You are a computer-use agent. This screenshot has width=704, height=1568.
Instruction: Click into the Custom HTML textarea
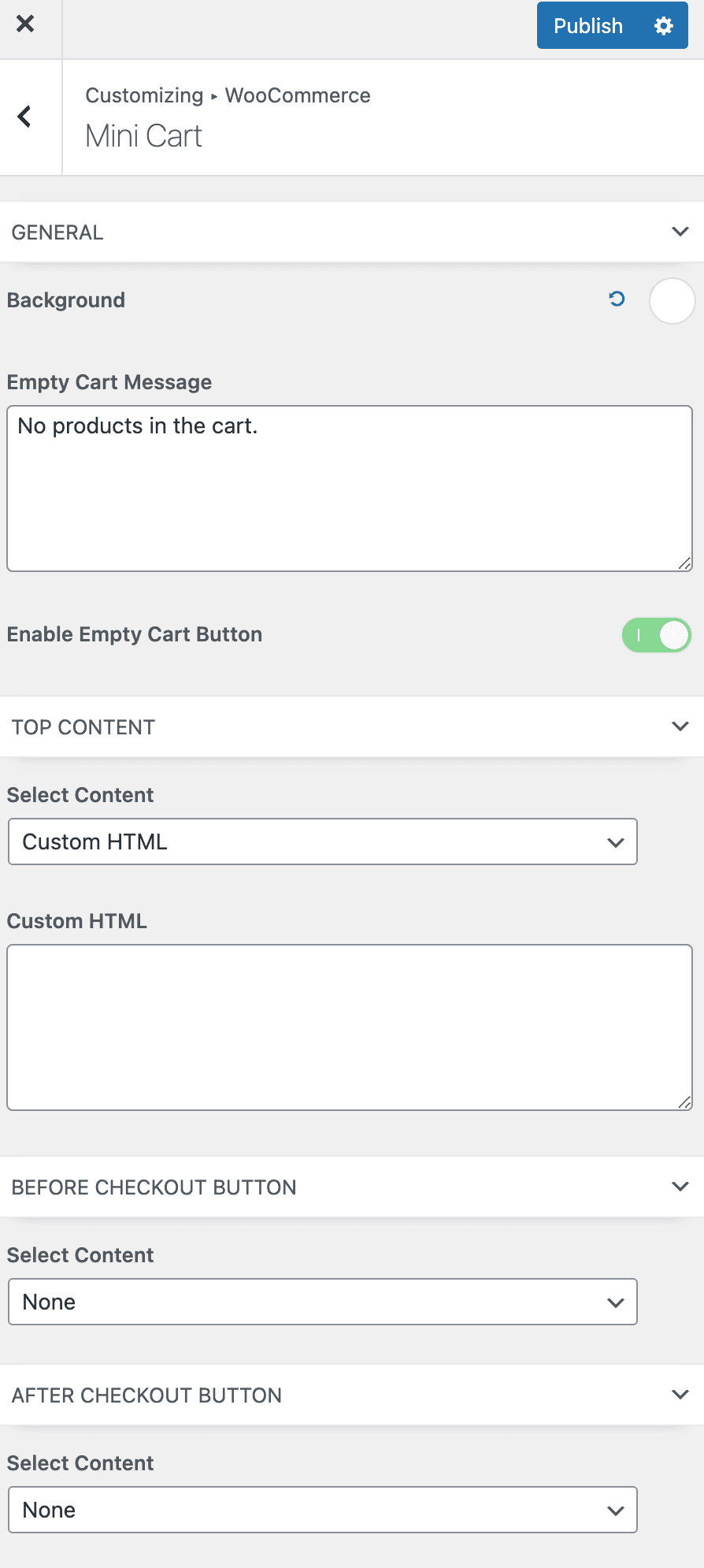350,1027
